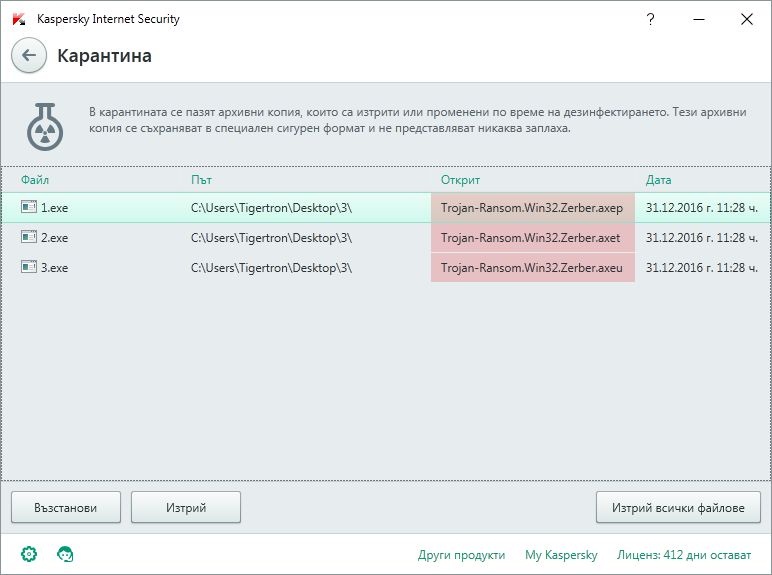Click the file icon for 2.exe
772x575 pixels.
29,237
